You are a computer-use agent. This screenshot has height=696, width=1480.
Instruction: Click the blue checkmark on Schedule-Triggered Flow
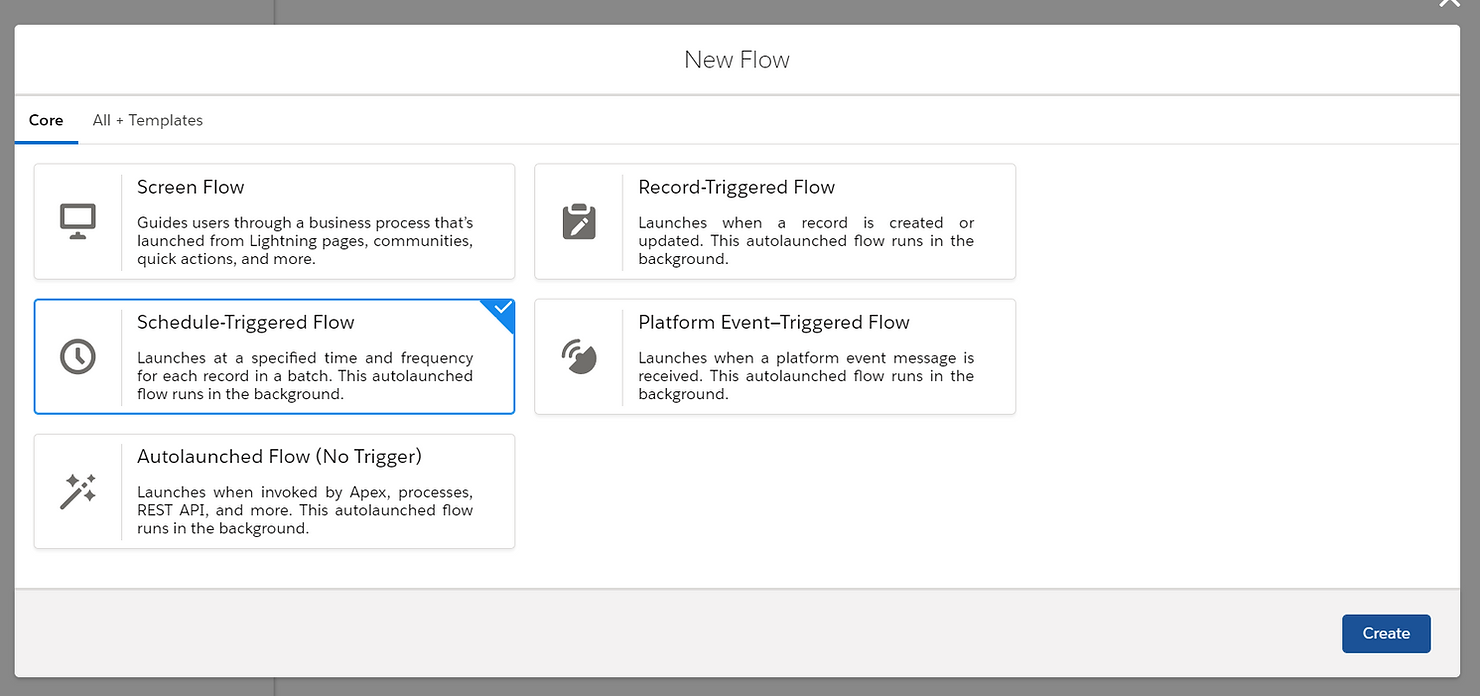(x=498, y=310)
